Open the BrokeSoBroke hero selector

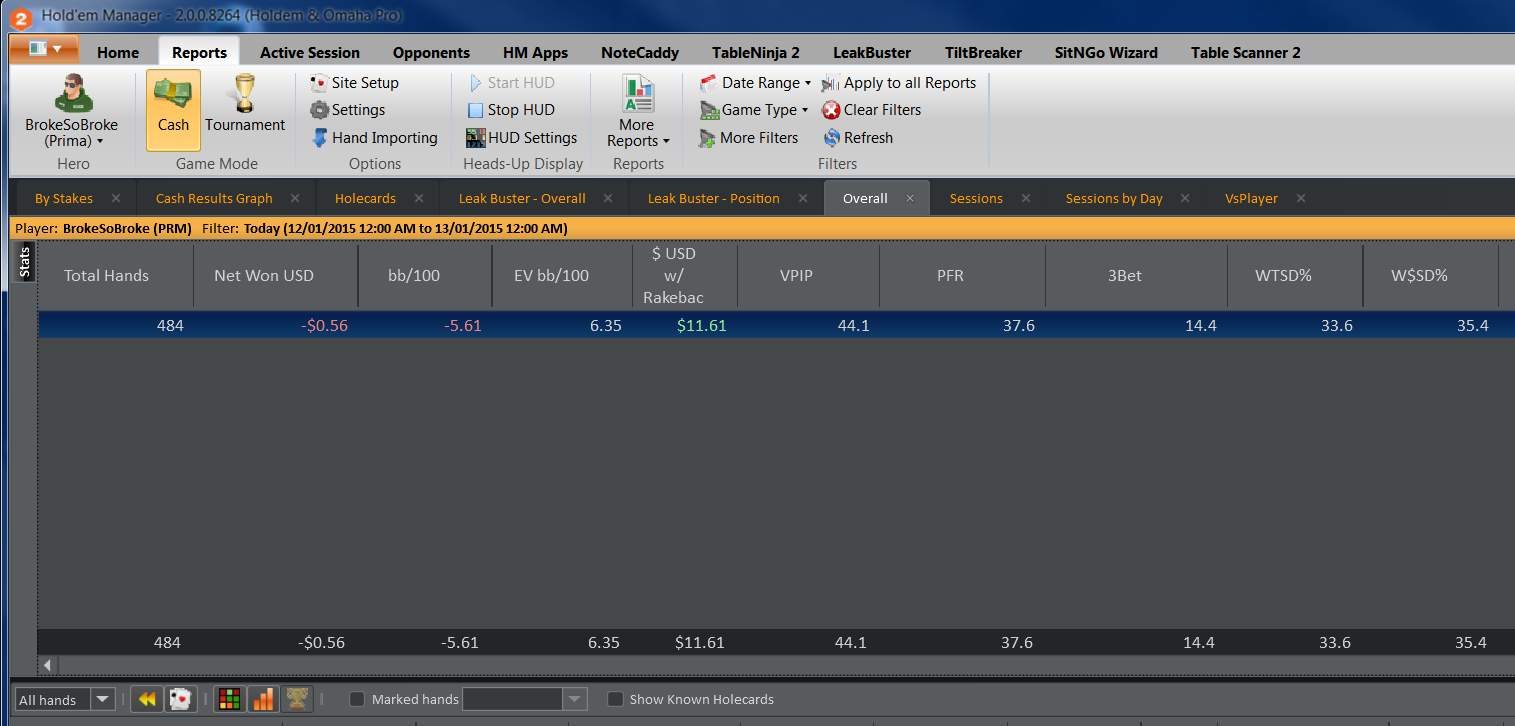point(72,110)
